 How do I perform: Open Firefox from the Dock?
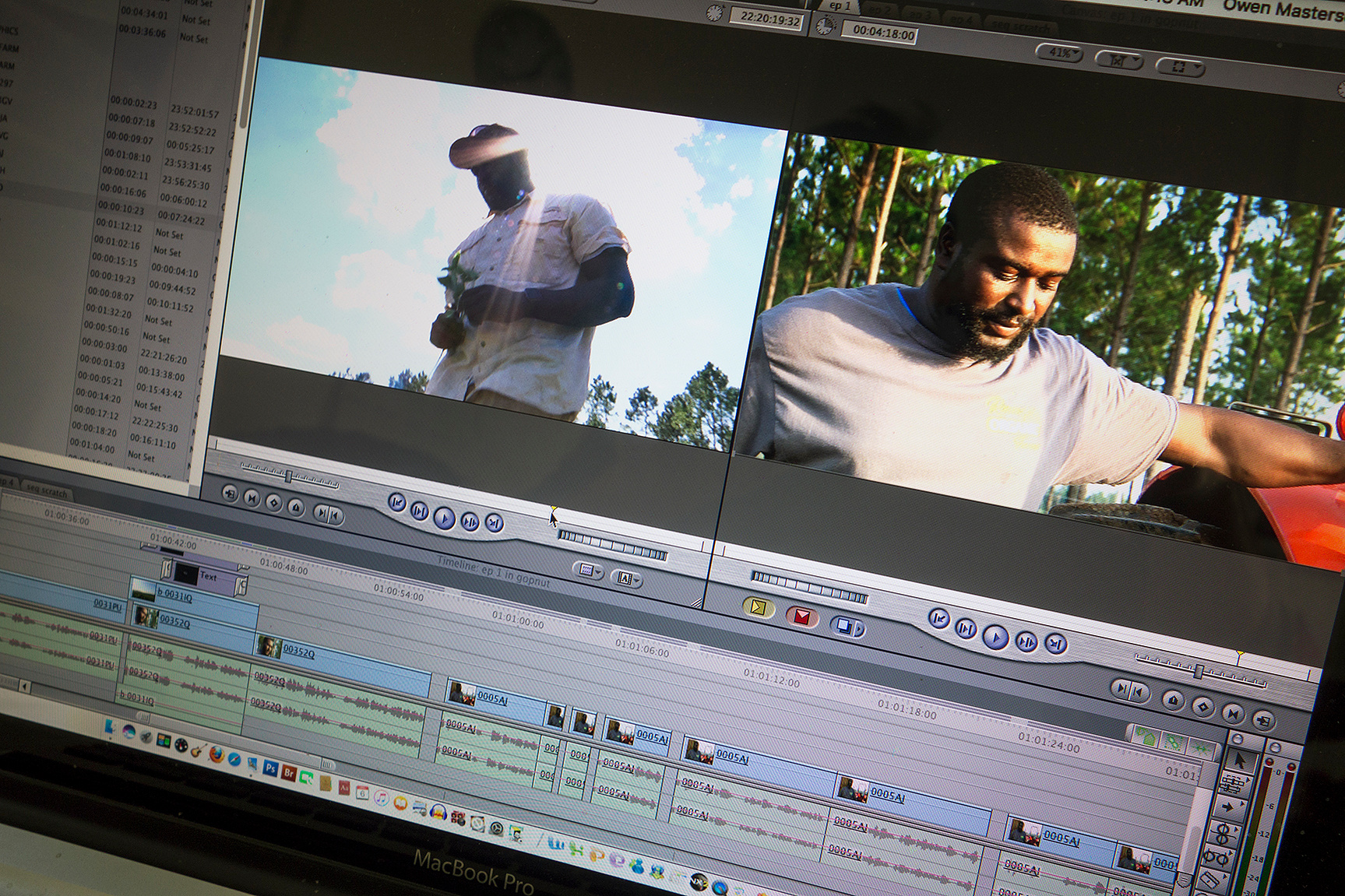pos(217,755)
